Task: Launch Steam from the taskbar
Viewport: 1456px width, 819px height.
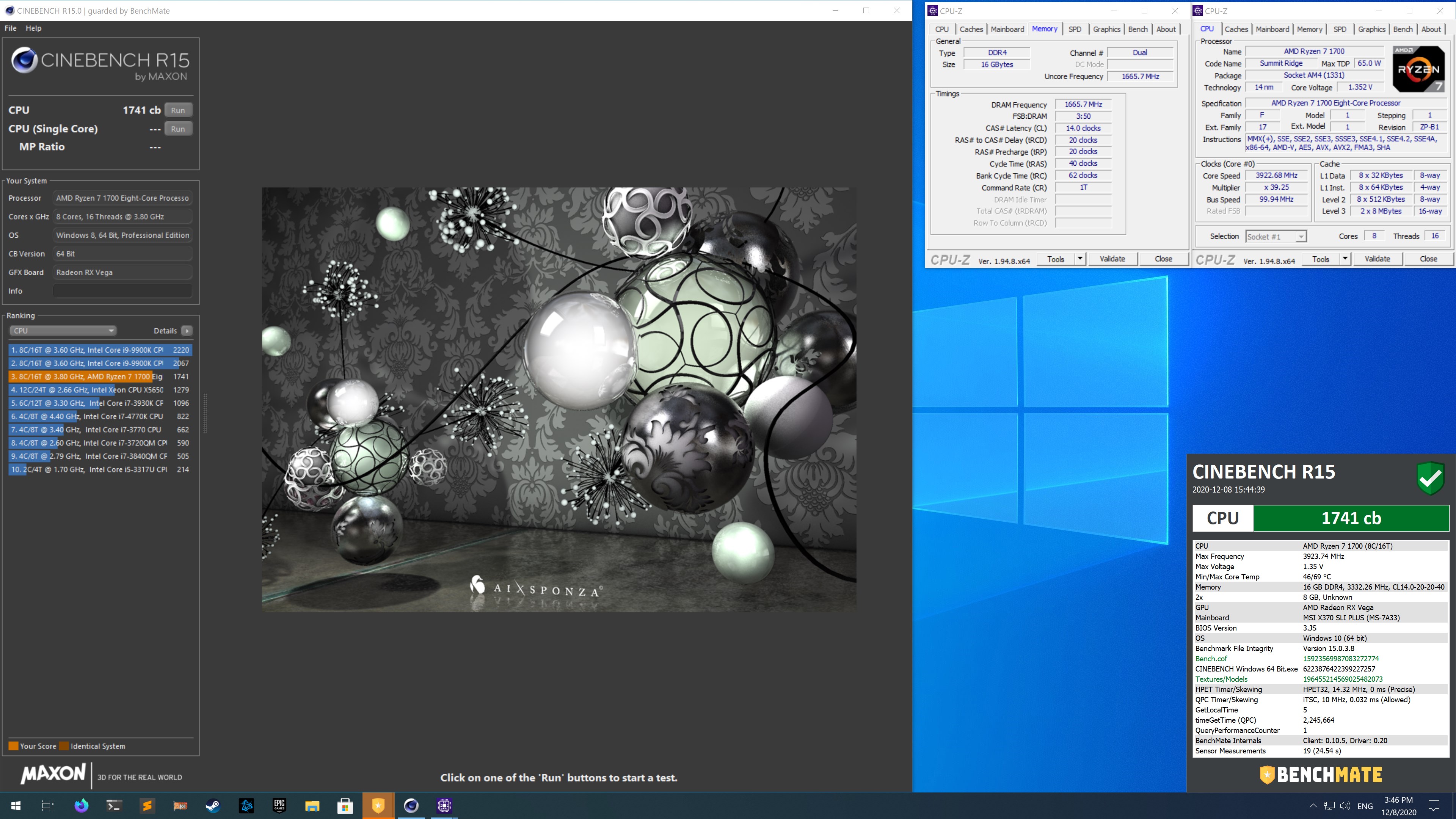Action: pyautogui.click(x=213, y=805)
